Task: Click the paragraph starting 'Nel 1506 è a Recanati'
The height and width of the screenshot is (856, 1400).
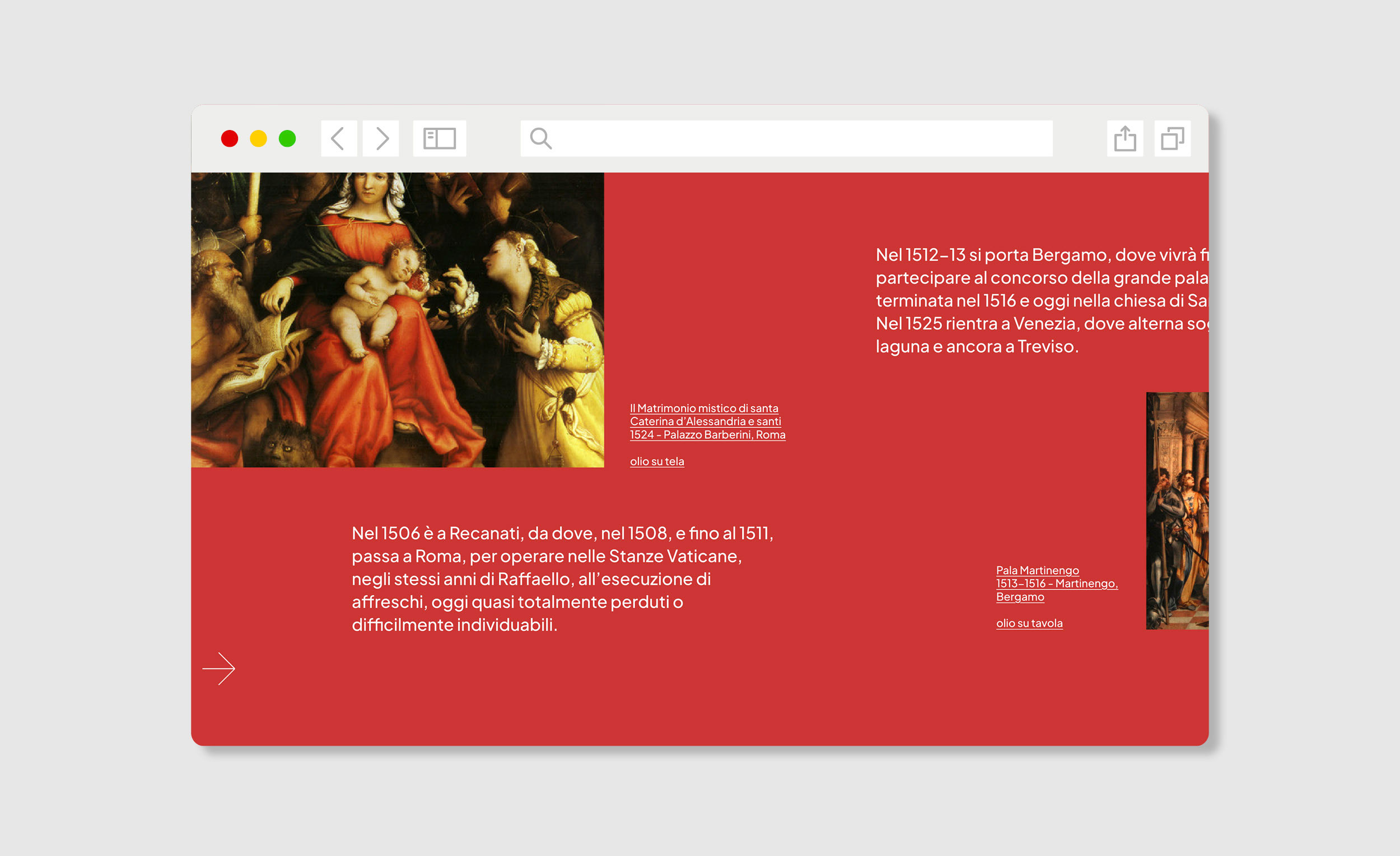Action: pos(562,579)
